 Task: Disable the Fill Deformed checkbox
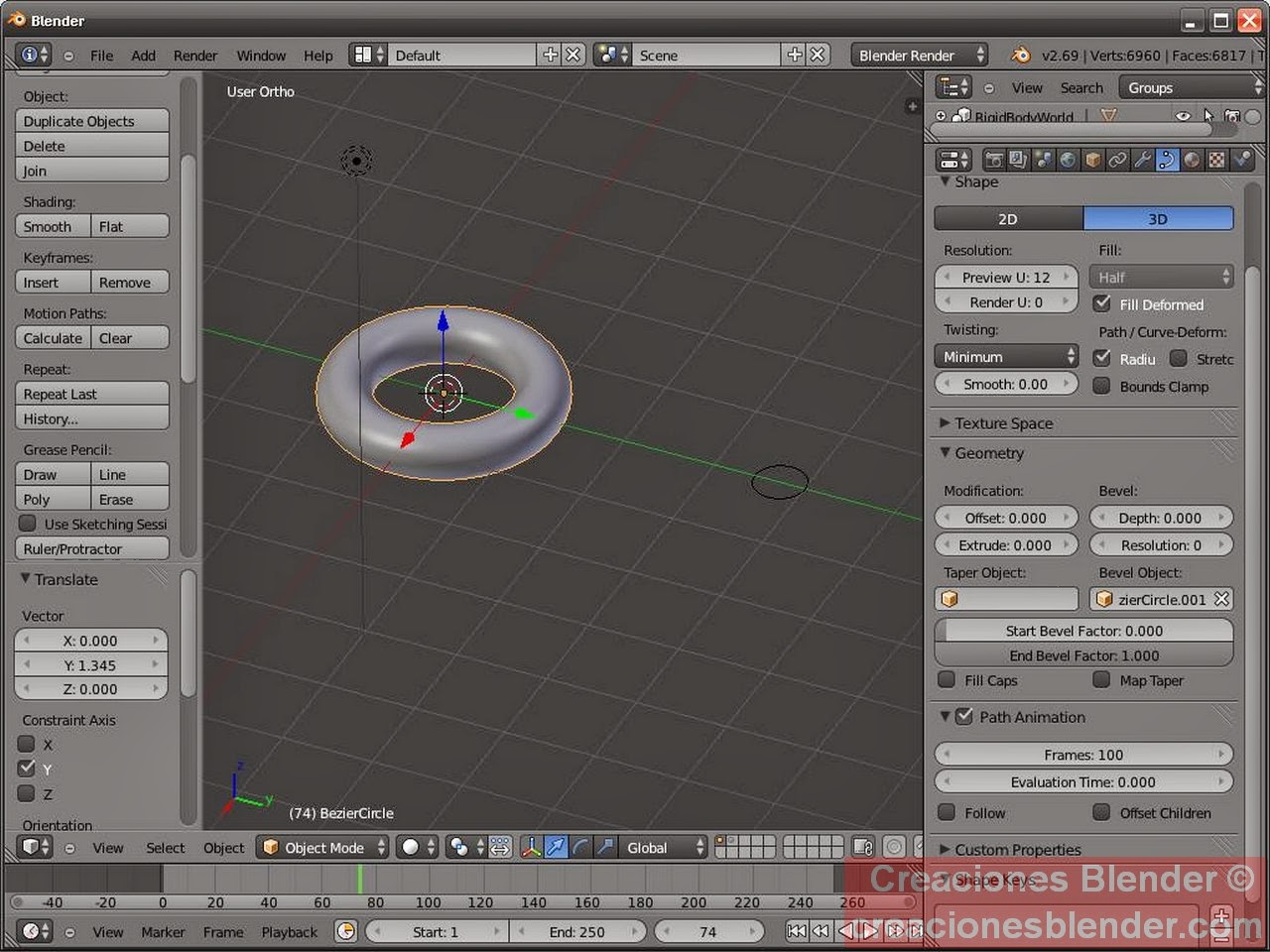click(1102, 303)
